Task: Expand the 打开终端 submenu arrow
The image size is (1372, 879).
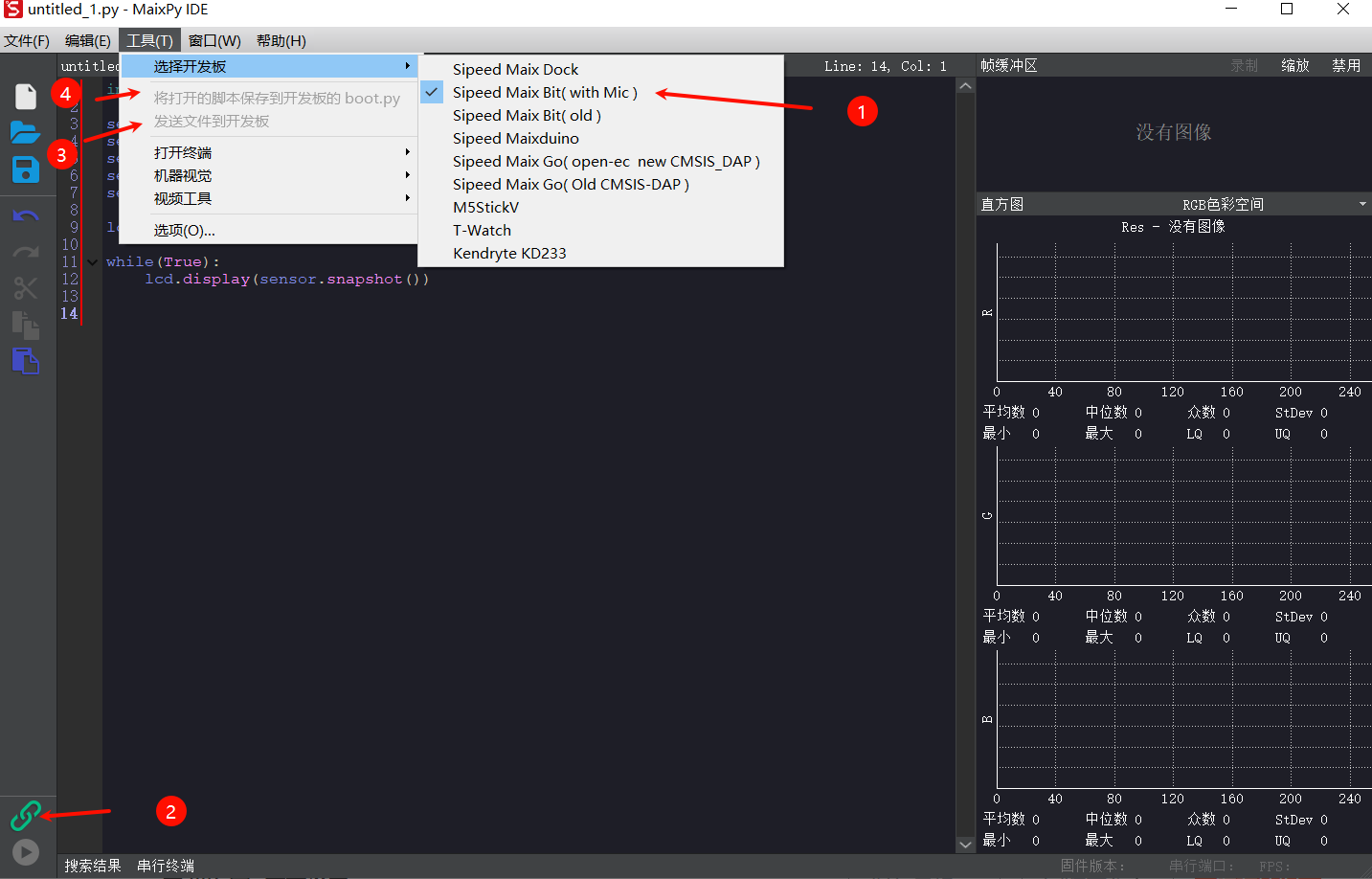Action: pyautogui.click(x=408, y=152)
